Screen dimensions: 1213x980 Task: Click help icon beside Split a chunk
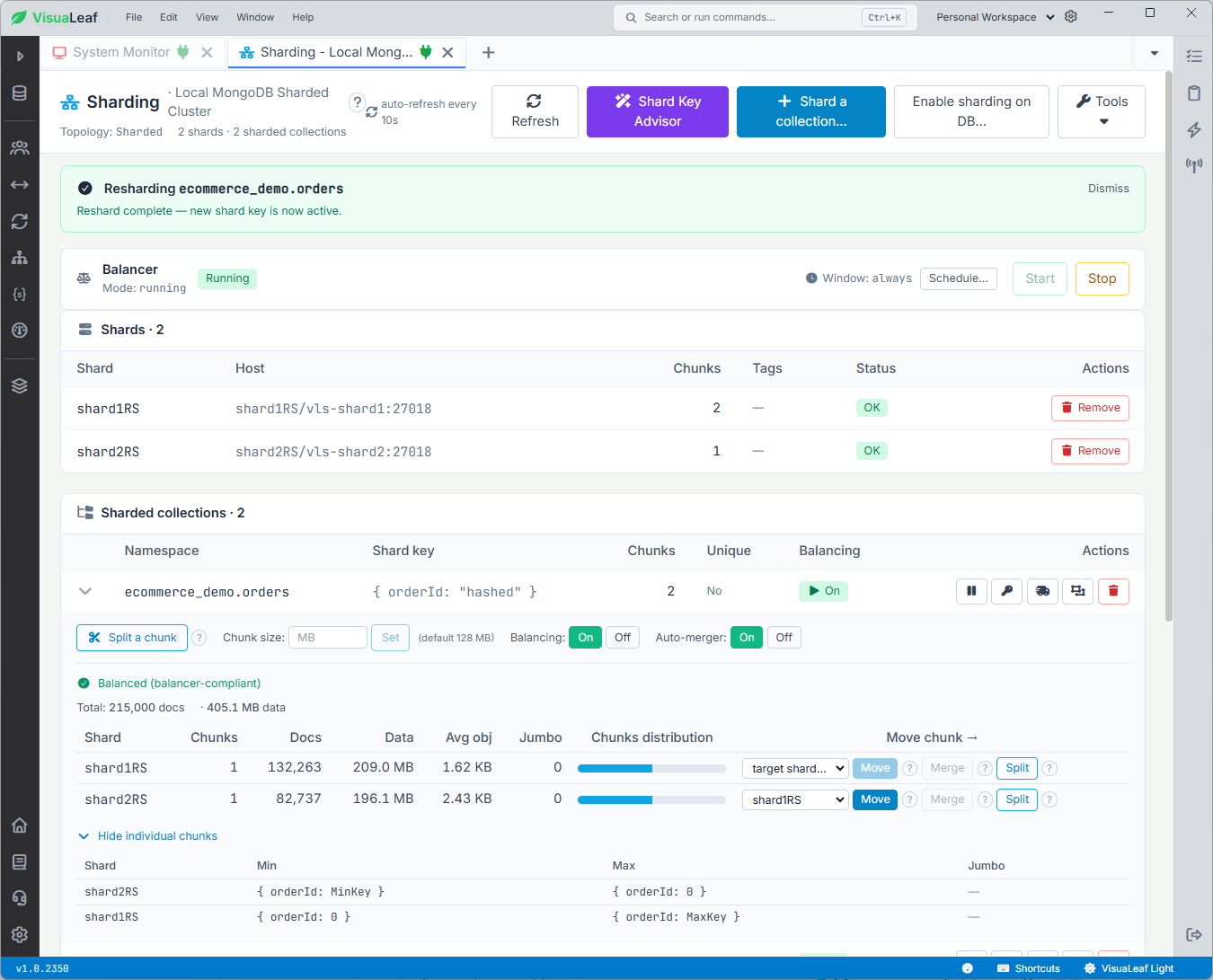199,638
